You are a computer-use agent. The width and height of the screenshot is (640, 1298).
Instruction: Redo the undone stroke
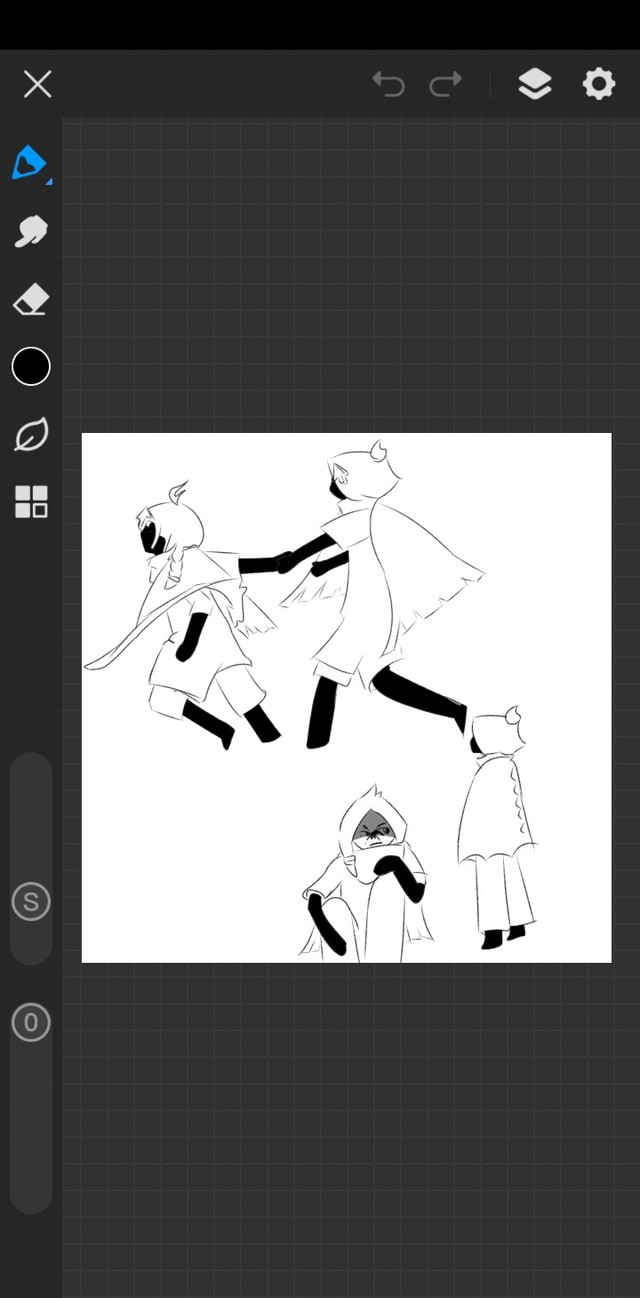tap(446, 84)
